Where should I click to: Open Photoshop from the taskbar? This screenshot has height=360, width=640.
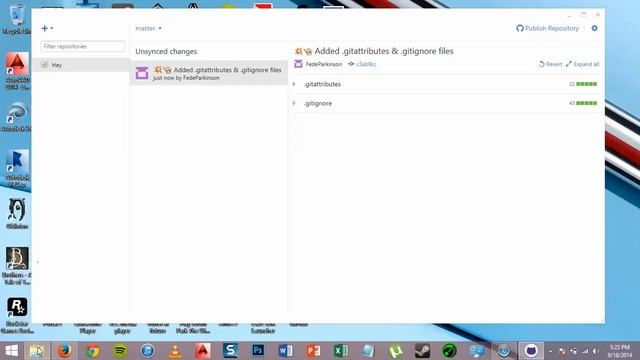tap(258, 351)
